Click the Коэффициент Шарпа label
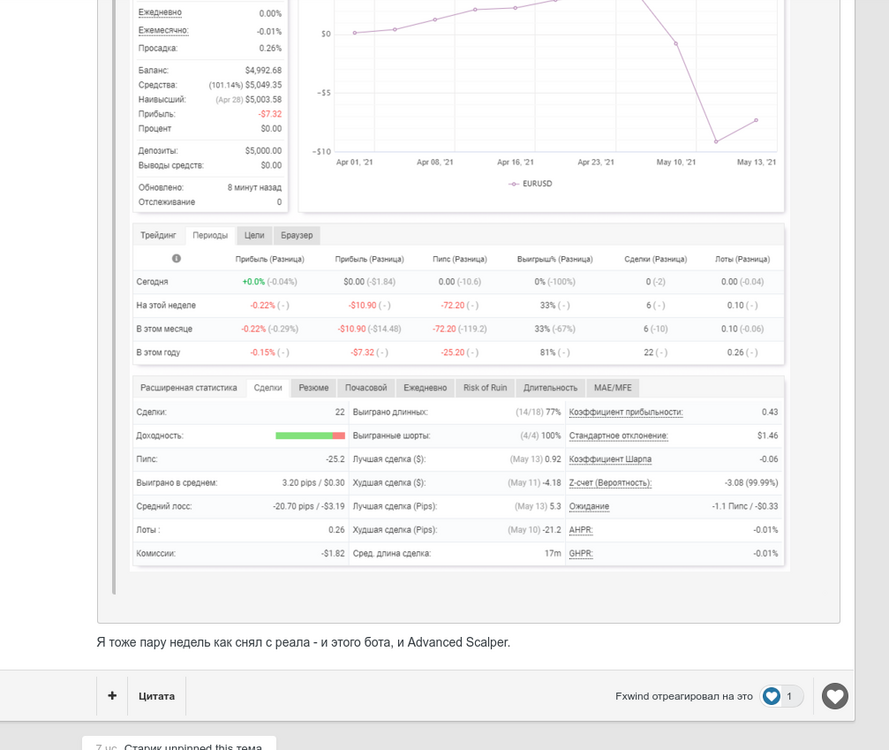 pos(610,459)
